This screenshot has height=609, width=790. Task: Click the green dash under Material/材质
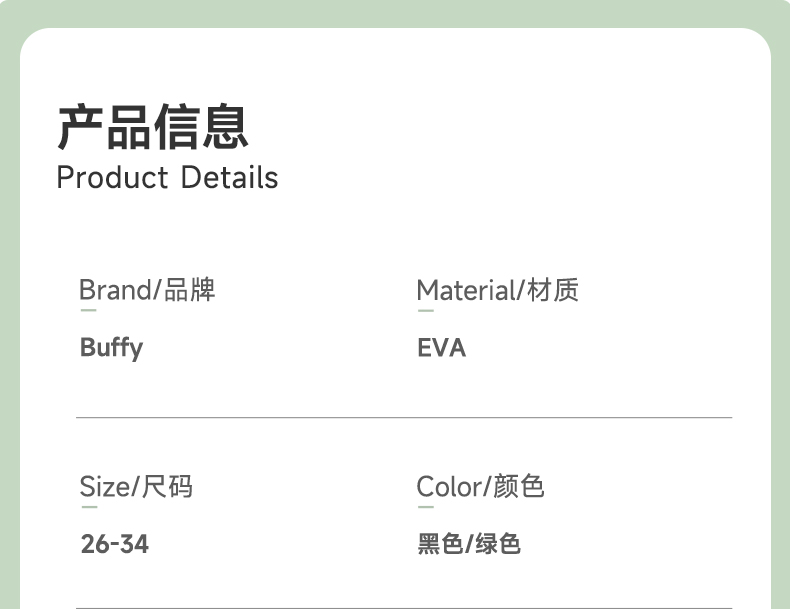point(425,311)
